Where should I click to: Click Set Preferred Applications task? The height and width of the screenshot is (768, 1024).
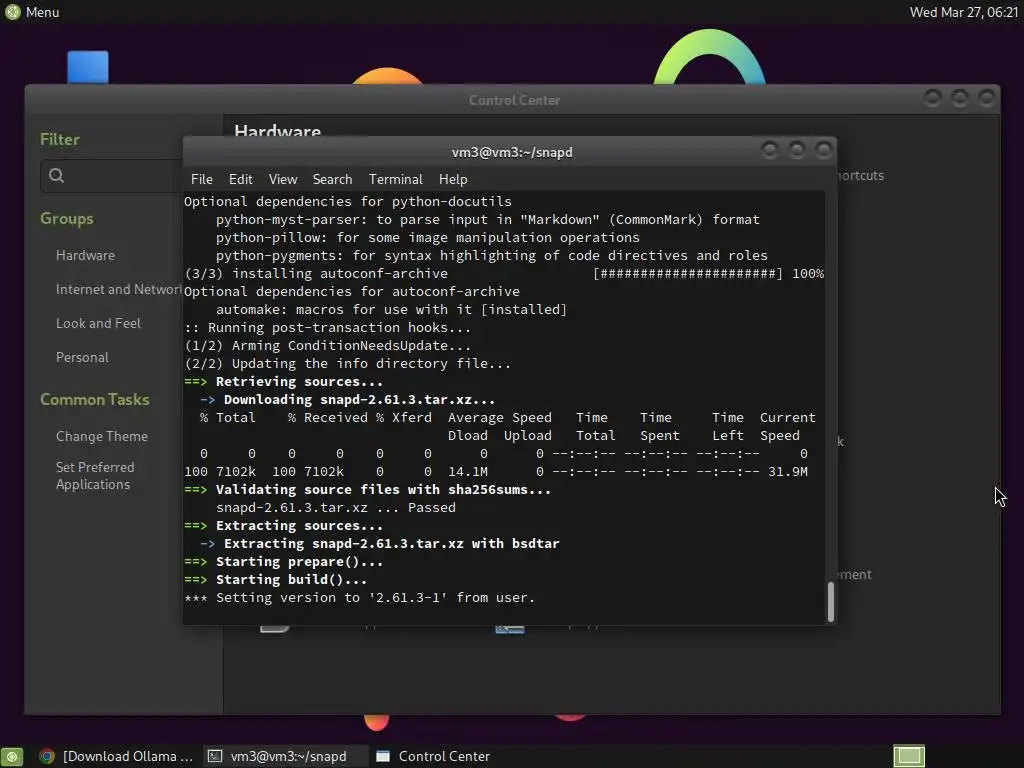tap(95, 475)
